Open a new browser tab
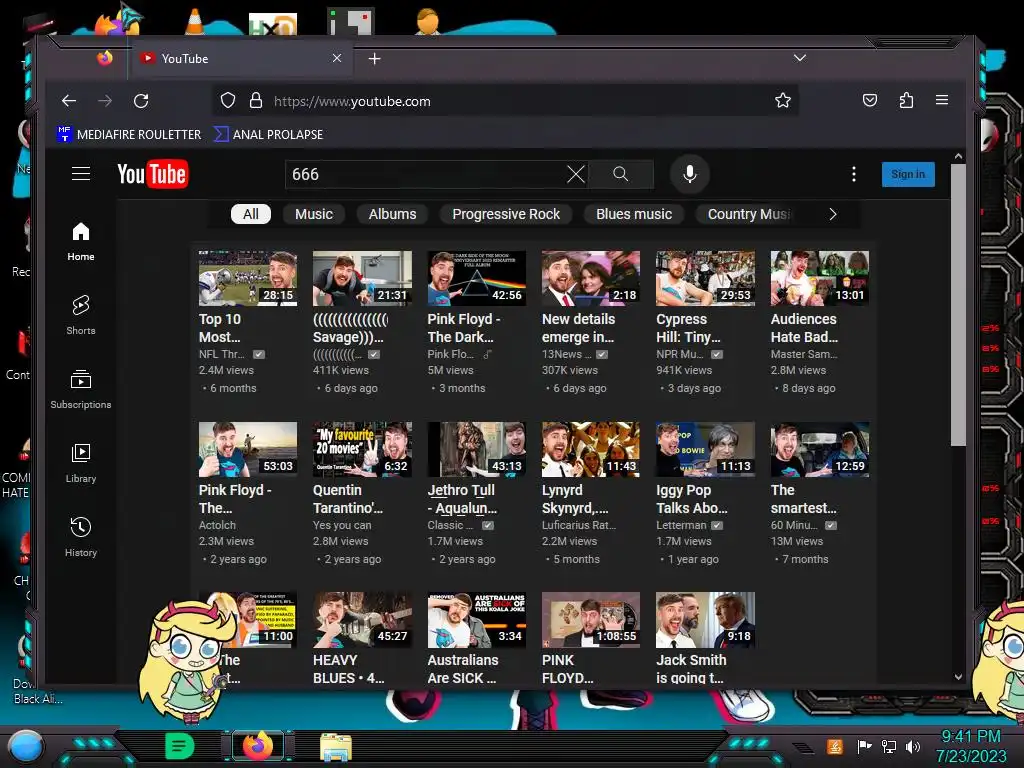Screen dimensions: 1024x768 (374, 59)
